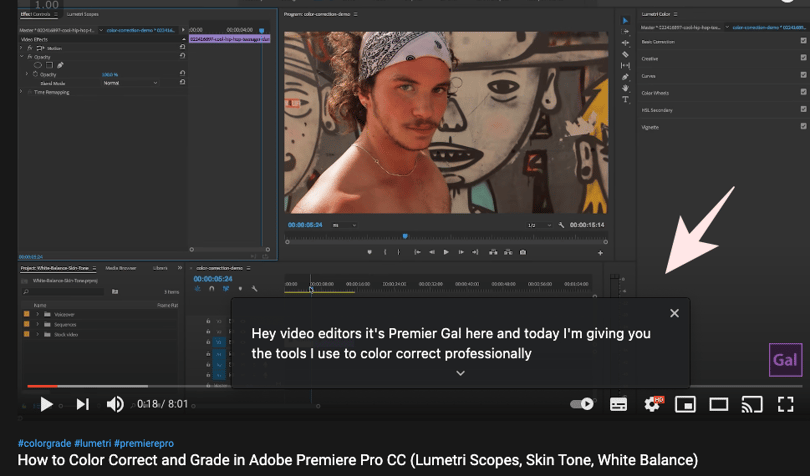
Task: Open the miniplayer
Action: coord(686,404)
